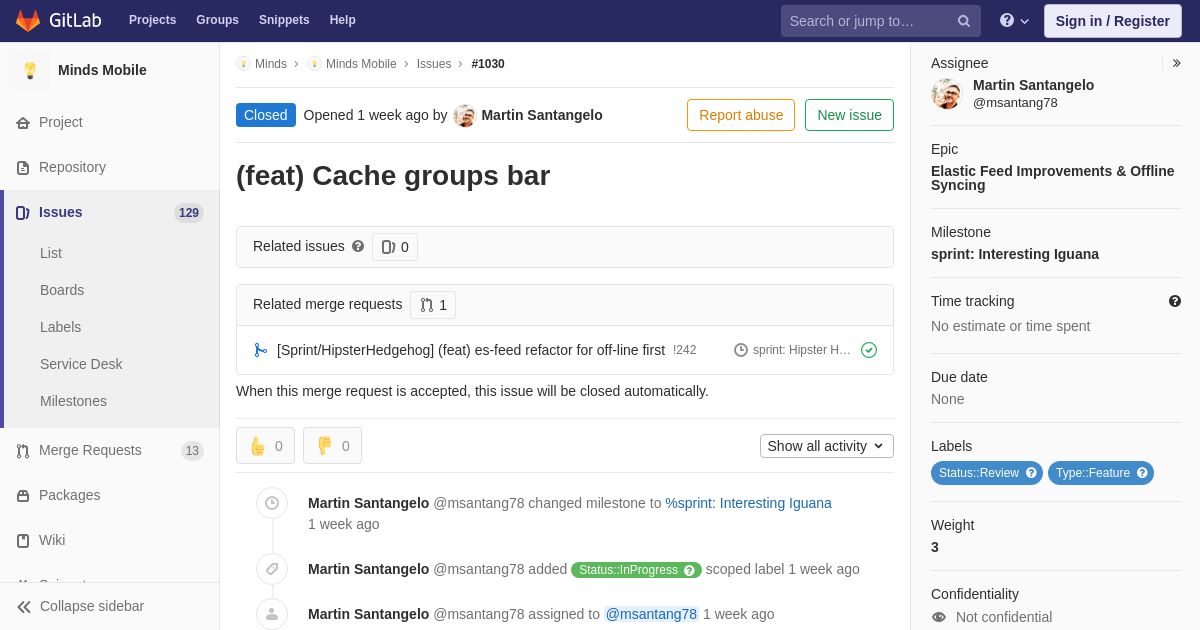Open the Groups menu in navbar

[x=217, y=20]
